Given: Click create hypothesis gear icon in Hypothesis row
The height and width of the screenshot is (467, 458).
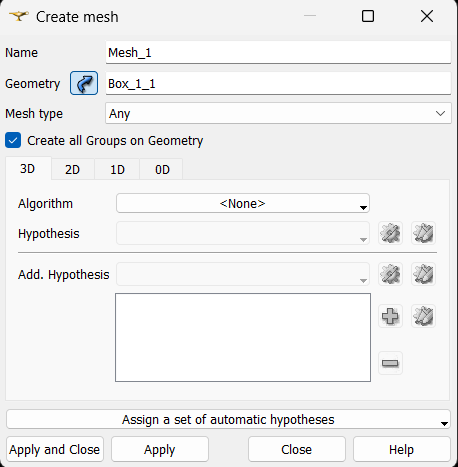Looking at the screenshot, I should click(x=390, y=233).
